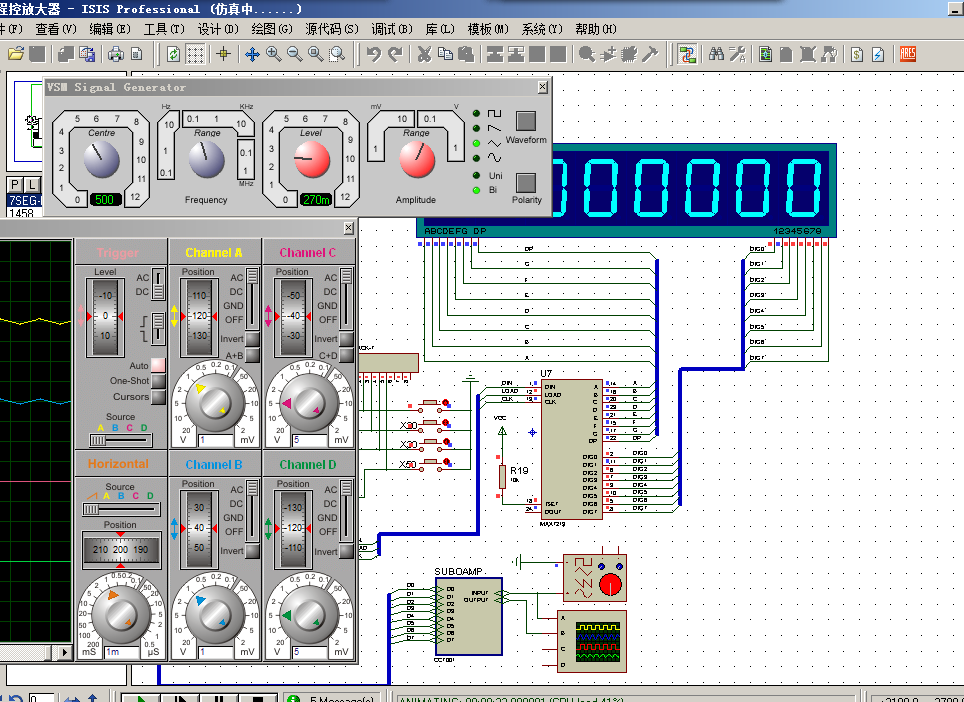This screenshot has width=964, height=702.
Task: Generate bill of materials dollar icon
Action: tap(857, 54)
